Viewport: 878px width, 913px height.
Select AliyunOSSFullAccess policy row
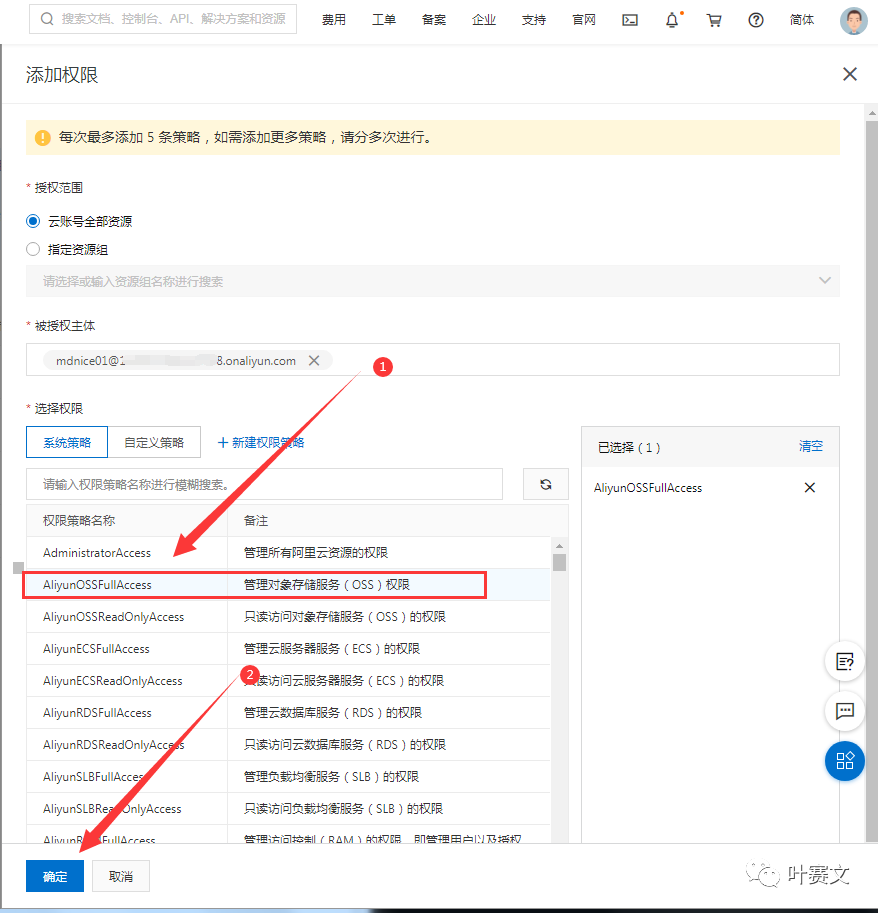[288, 585]
